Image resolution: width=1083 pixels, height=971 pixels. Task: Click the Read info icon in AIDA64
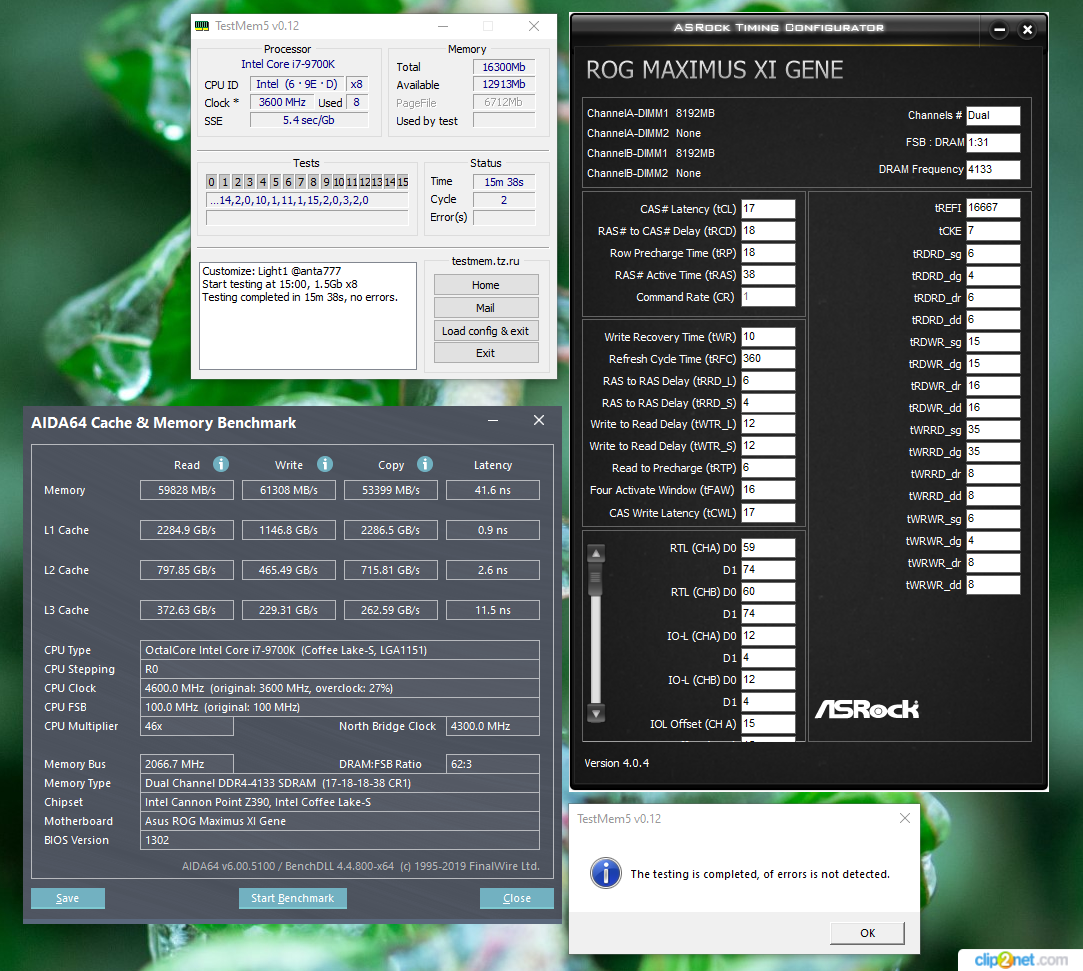[x=221, y=464]
